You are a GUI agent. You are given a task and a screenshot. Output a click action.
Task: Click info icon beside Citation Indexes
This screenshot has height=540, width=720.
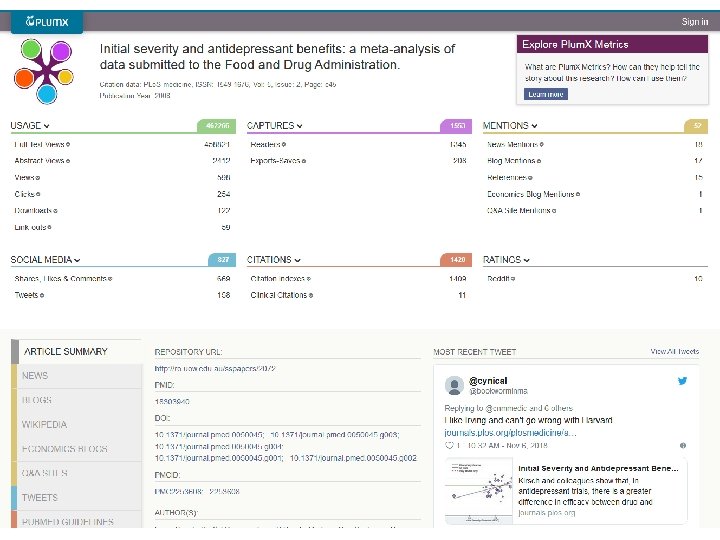(x=307, y=279)
